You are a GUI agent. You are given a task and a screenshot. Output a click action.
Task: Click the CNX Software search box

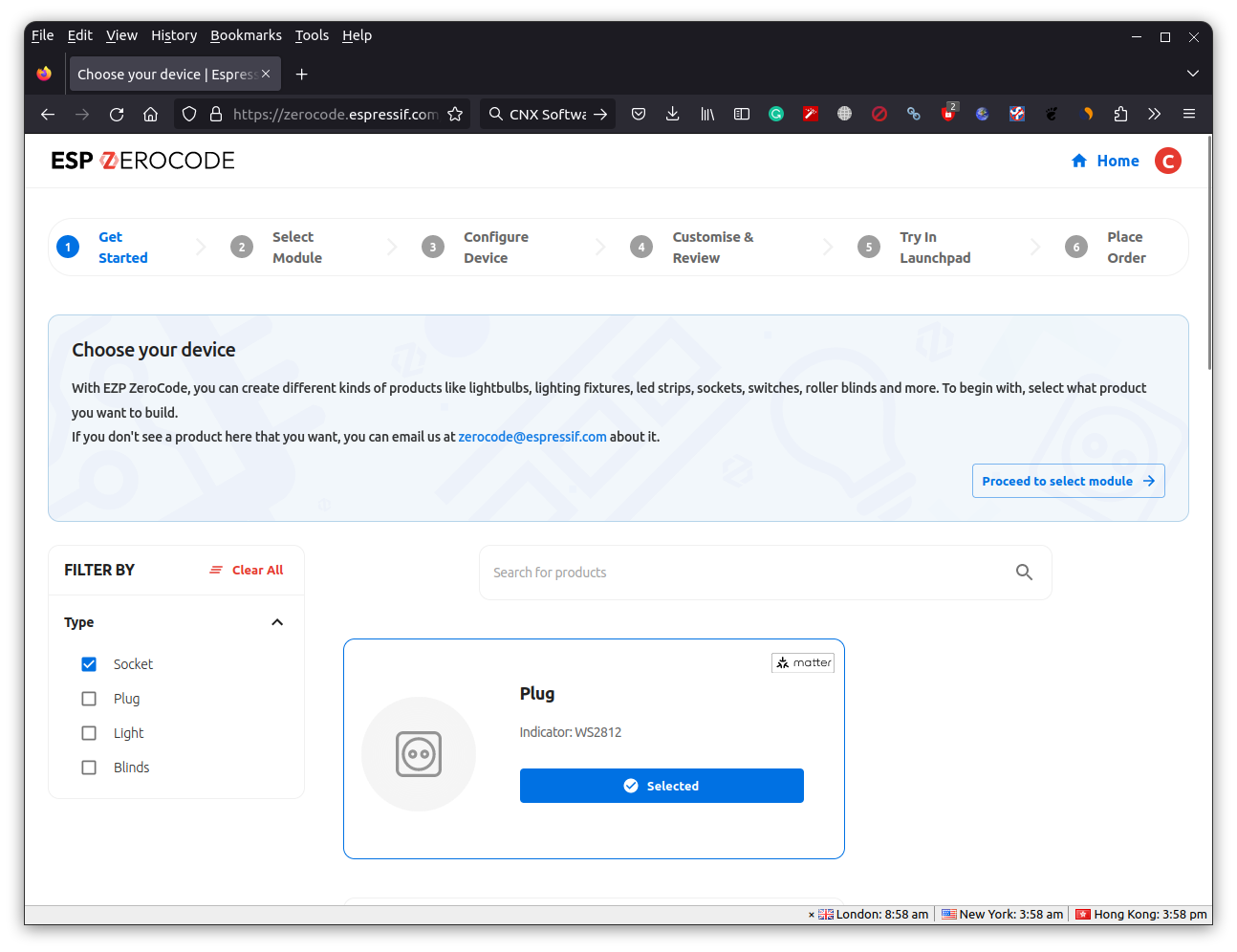pyautogui.click(x=548, y=114)
